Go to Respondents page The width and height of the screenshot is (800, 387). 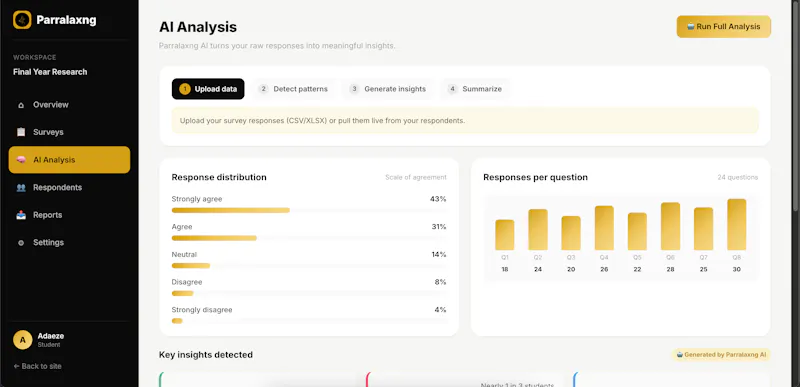[x=69, y=188]
